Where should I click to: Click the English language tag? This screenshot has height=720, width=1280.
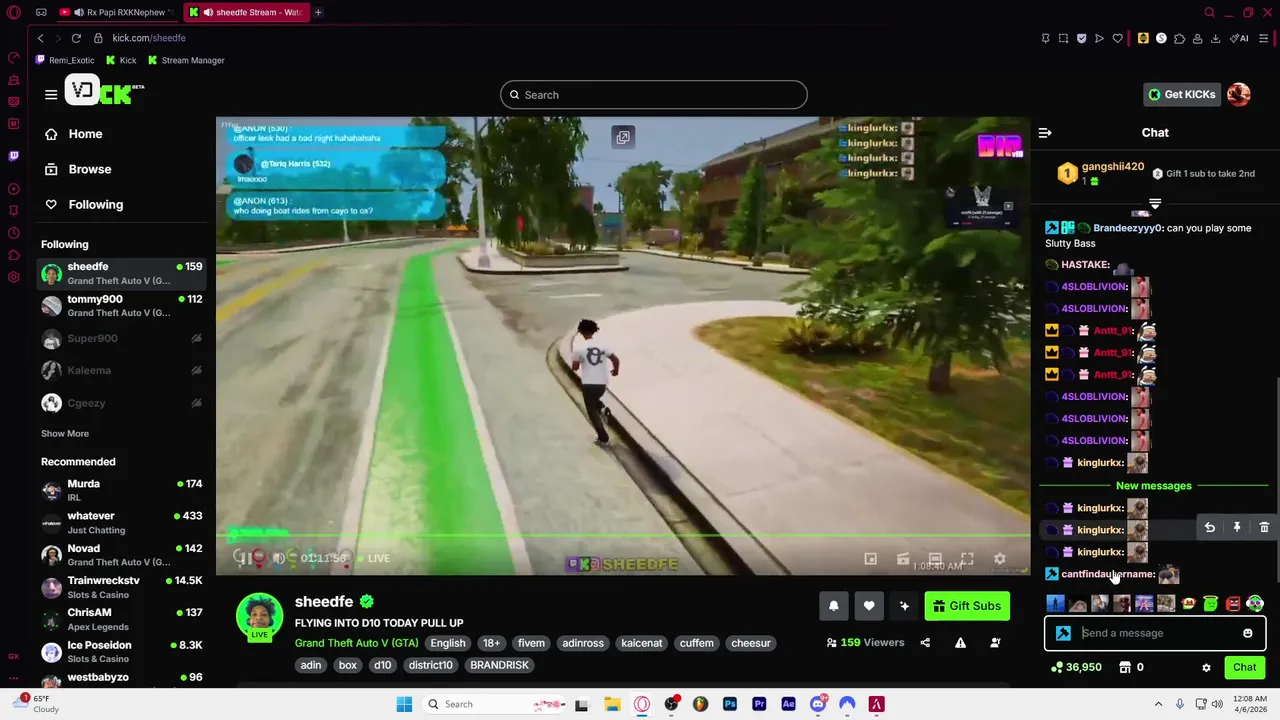pos(448,643)
